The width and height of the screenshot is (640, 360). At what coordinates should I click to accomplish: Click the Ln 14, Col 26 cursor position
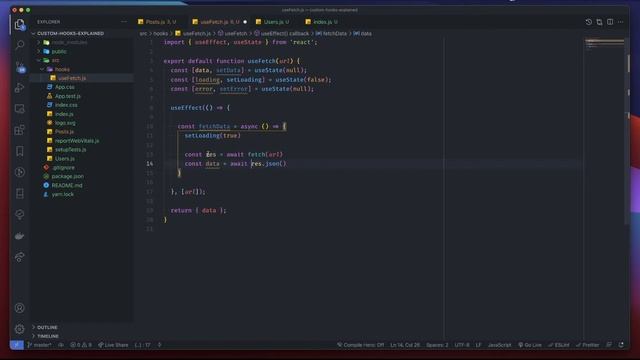pos(405,345)
